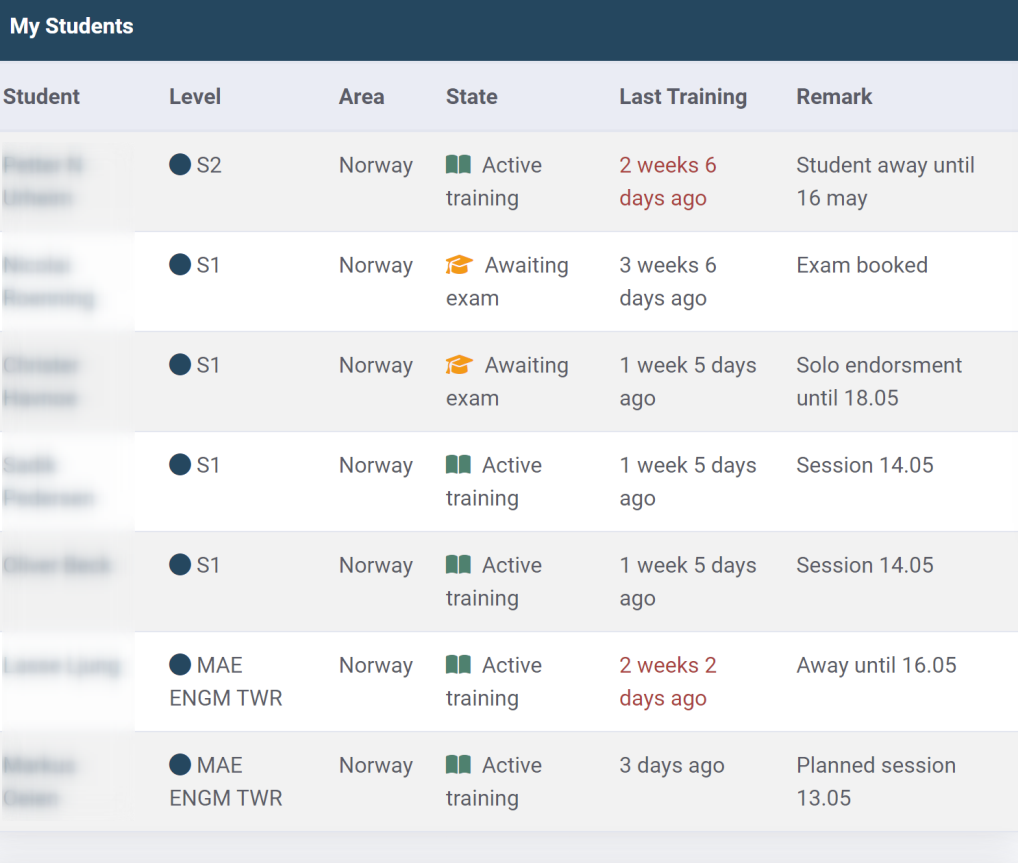Screen dimensions: 1018x863
Task: Sort by the Last Training column header
Action: coord(684,96)
